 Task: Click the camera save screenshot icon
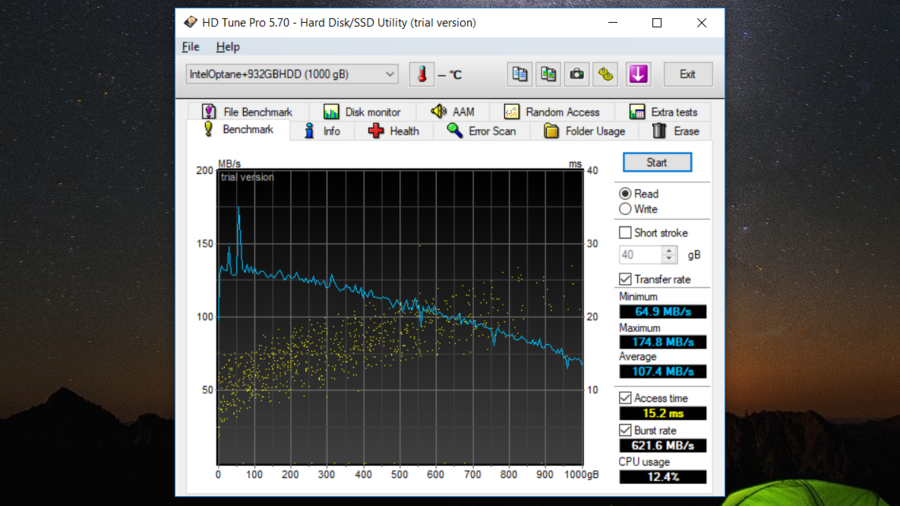[577, 74]
